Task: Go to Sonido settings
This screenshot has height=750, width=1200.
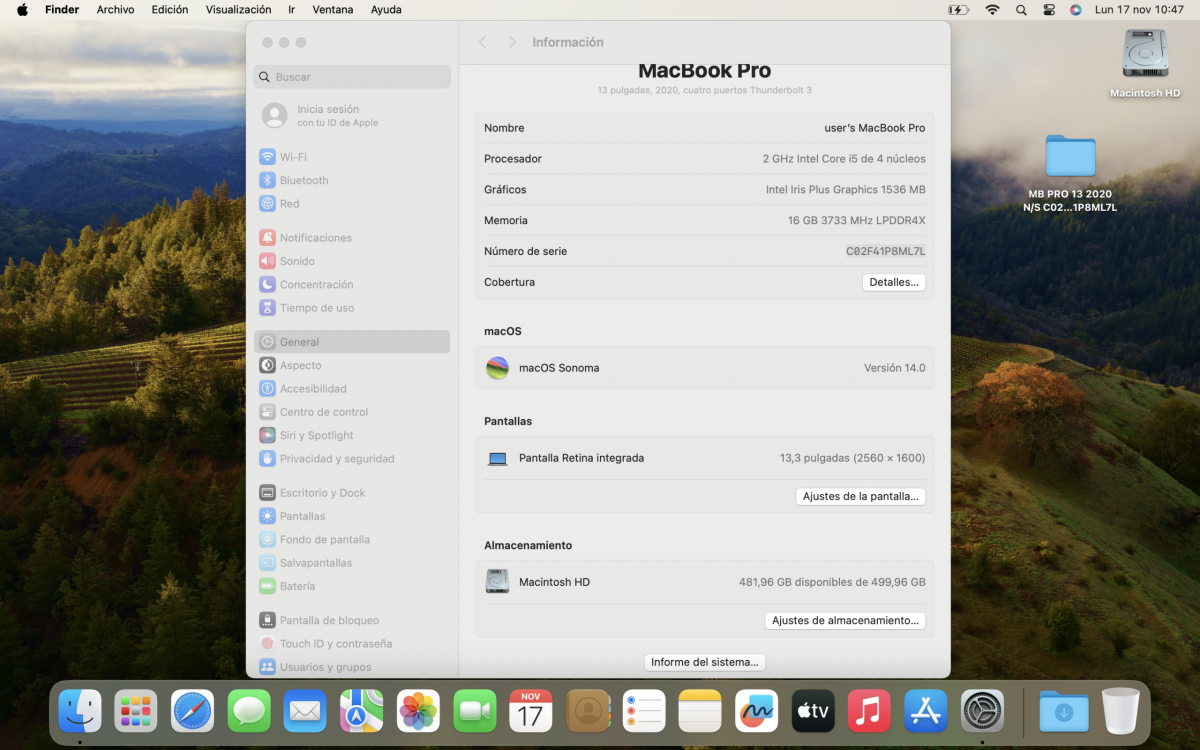Action: tap(297, 261)
